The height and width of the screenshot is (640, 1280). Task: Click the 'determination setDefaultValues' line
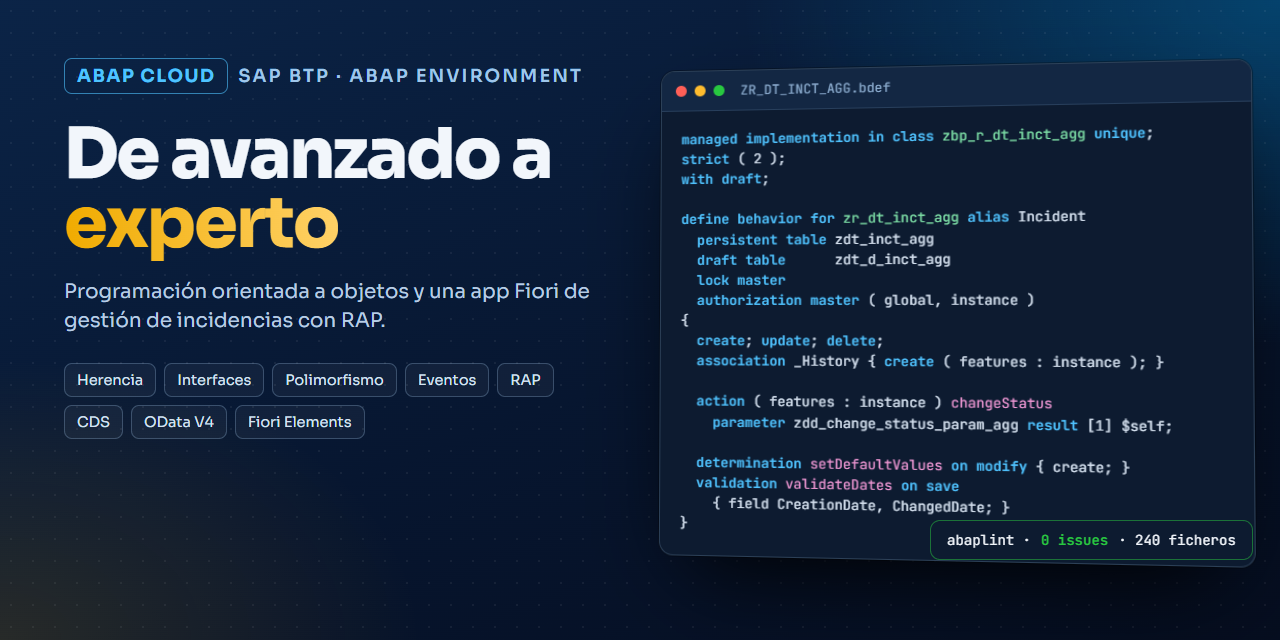coord(913,465)
